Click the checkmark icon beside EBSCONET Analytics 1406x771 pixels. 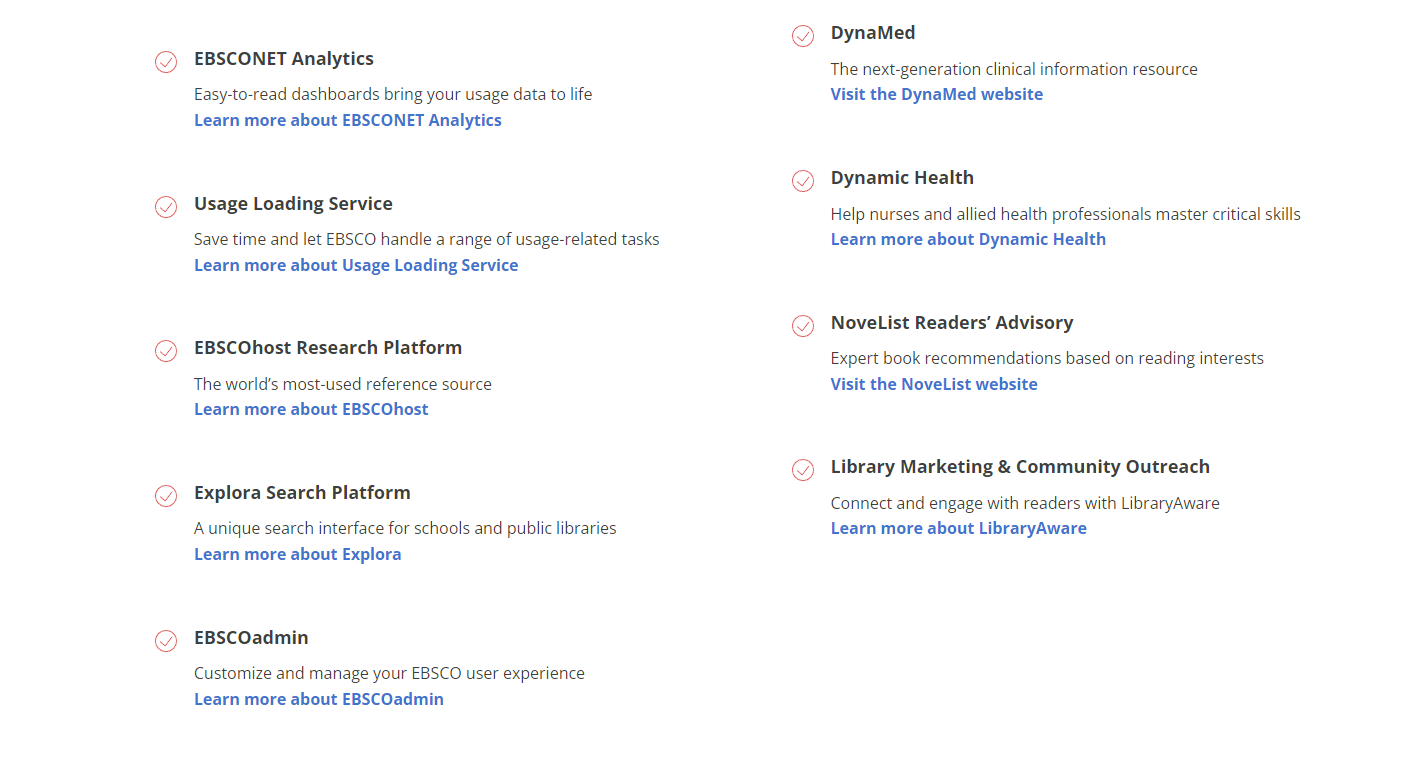(166, 62)
